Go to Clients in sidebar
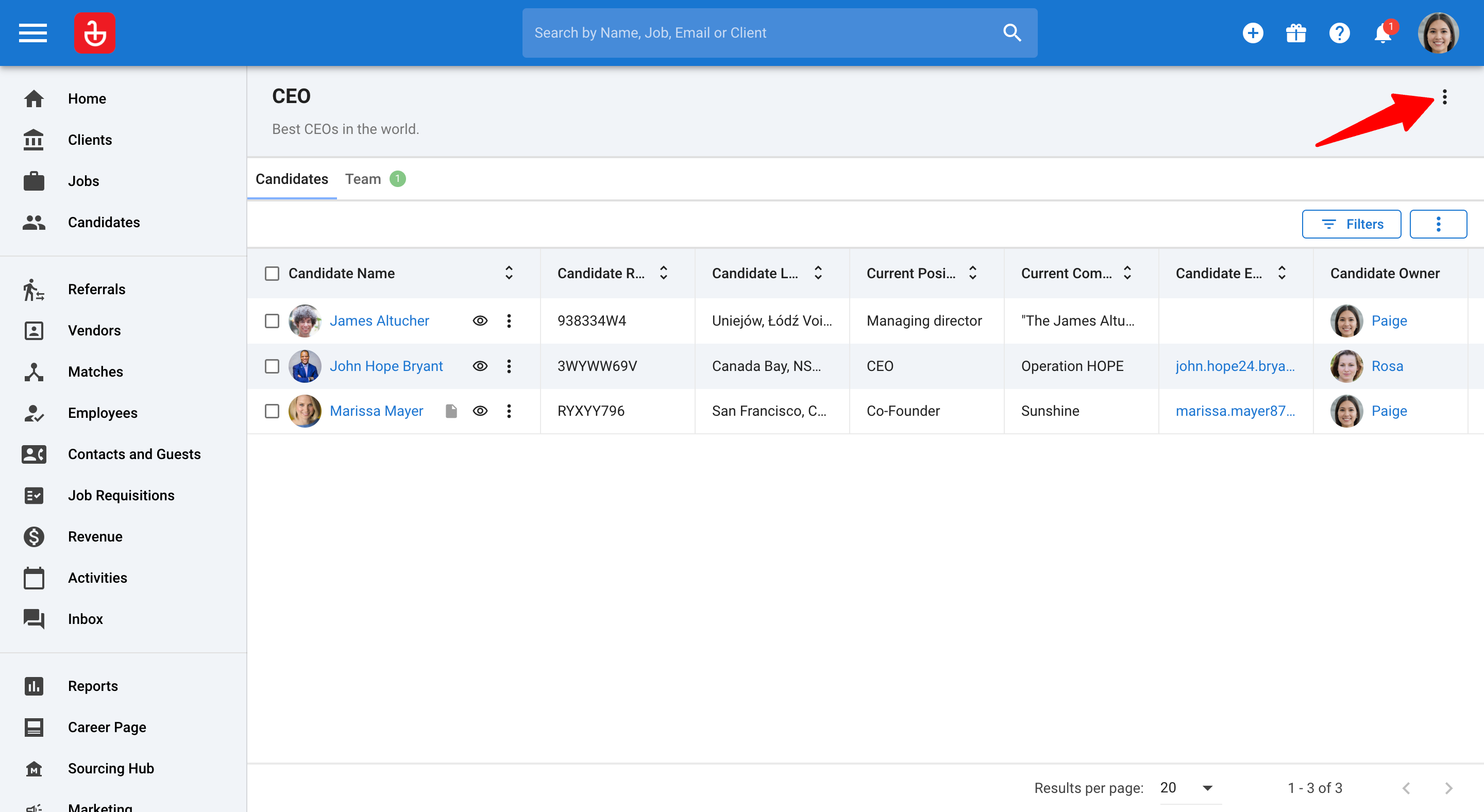Screen dimensions: 1484x812 tap(90, 140)
